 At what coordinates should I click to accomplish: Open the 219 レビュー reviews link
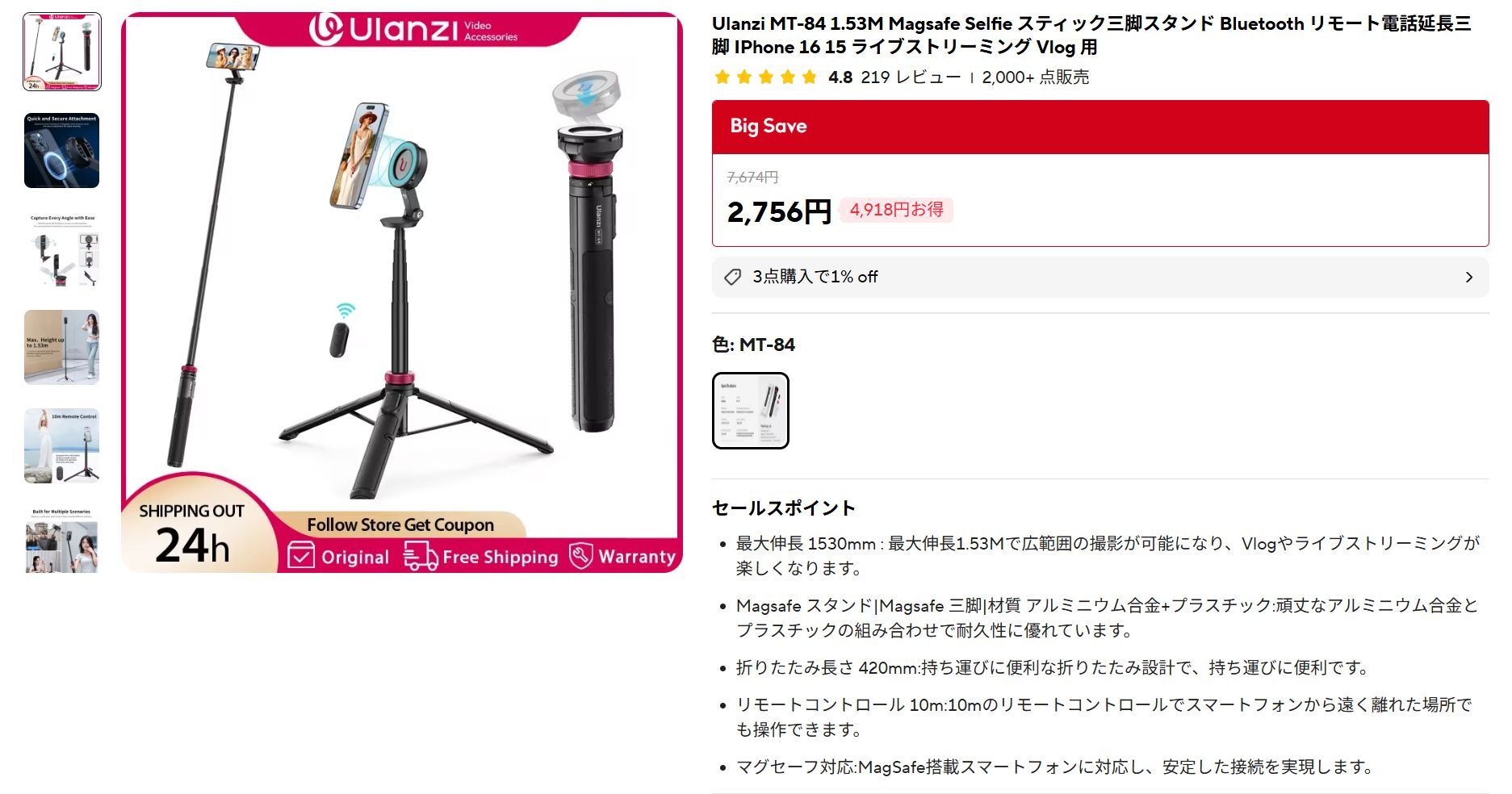coord(911,77)
